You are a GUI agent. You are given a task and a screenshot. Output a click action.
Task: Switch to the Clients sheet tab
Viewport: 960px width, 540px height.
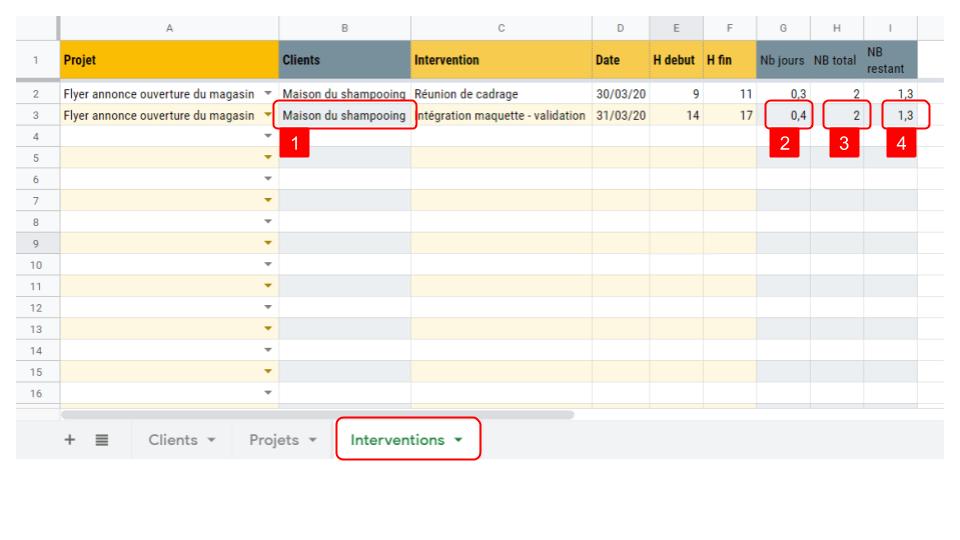pyautogui.click(x=173, y=440)
